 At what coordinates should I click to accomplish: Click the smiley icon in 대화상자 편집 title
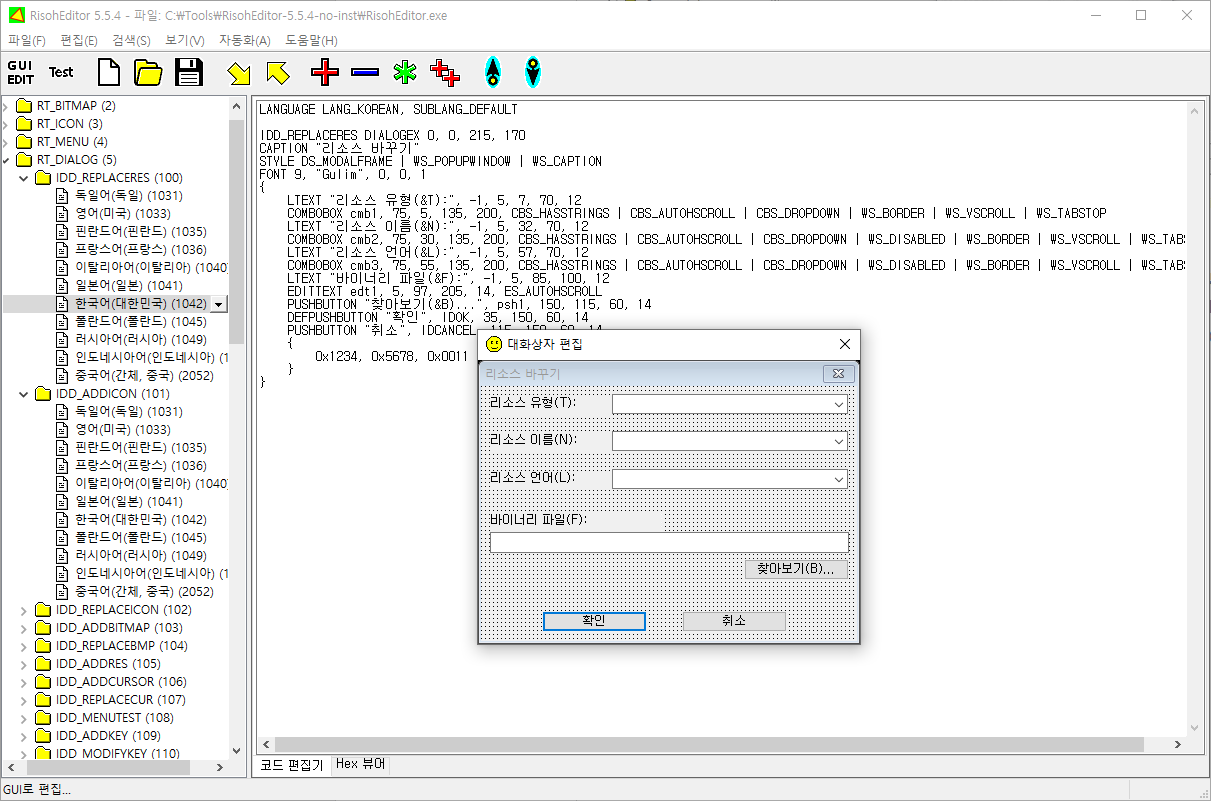click(494, 344)
